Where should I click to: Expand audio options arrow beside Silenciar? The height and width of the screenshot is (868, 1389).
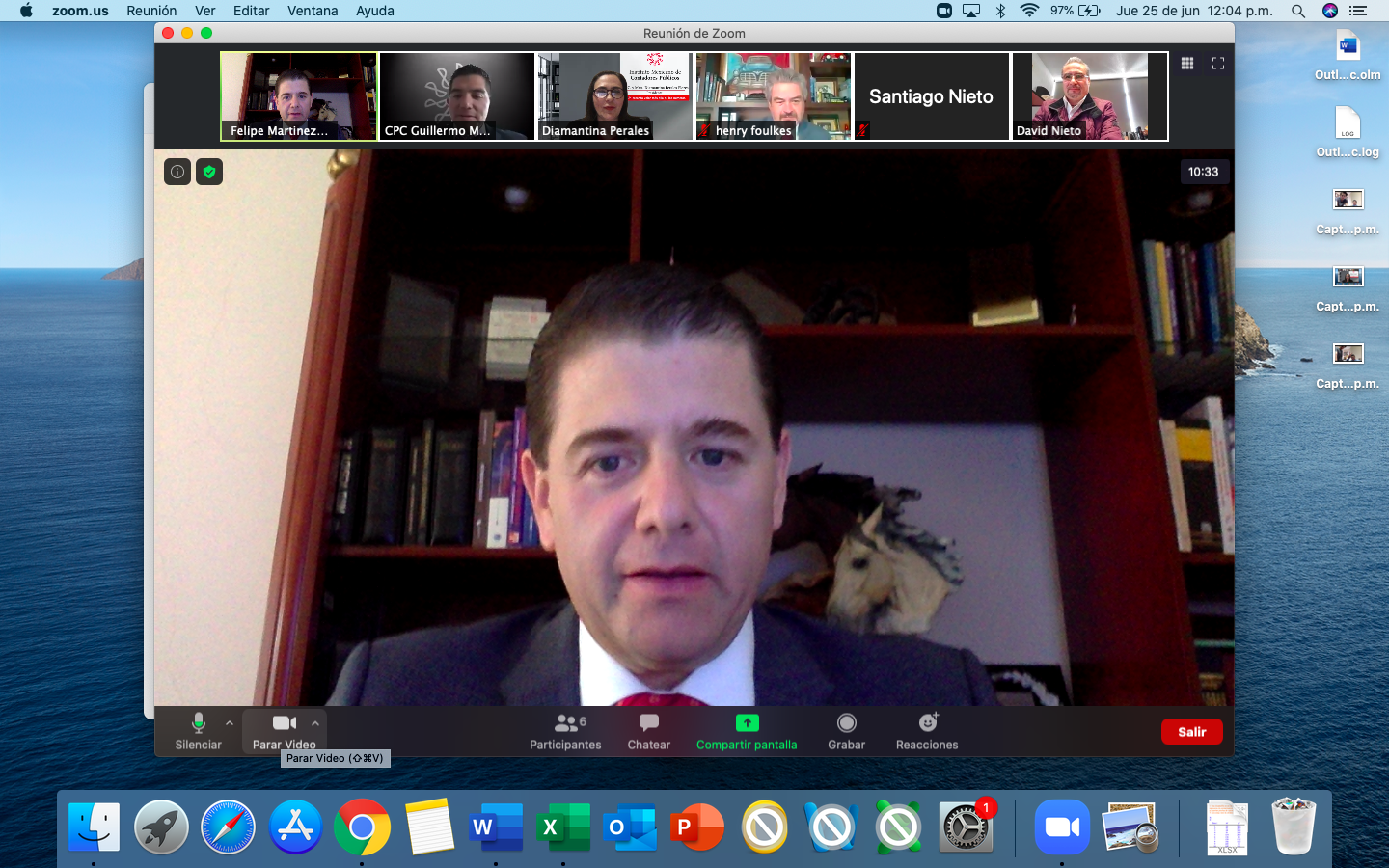(230, 722)
